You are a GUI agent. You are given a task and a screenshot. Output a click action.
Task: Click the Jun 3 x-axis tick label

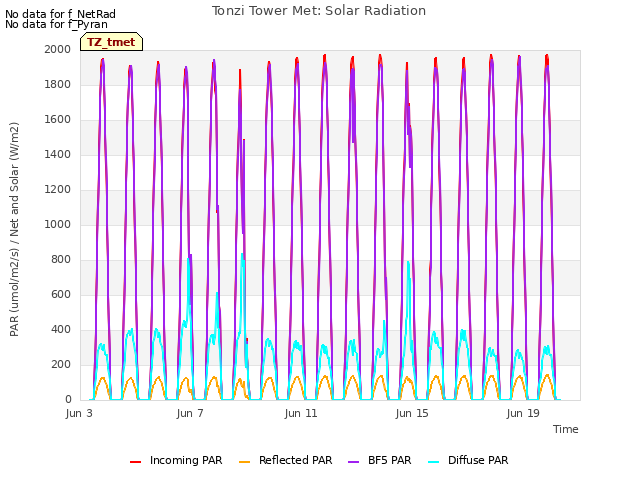(x=79, y=413)
